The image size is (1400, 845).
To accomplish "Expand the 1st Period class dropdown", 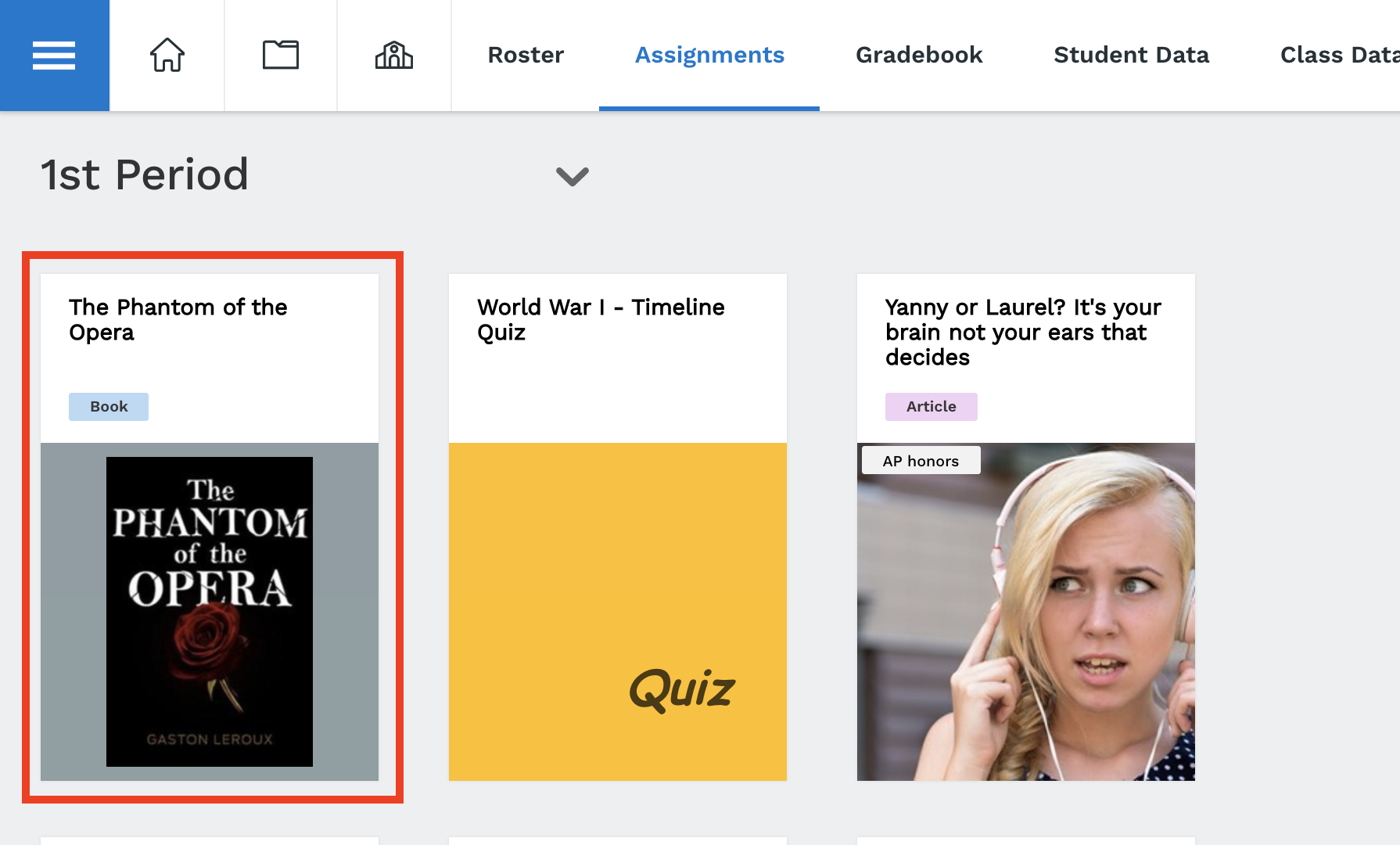I will tap(572, 176).
